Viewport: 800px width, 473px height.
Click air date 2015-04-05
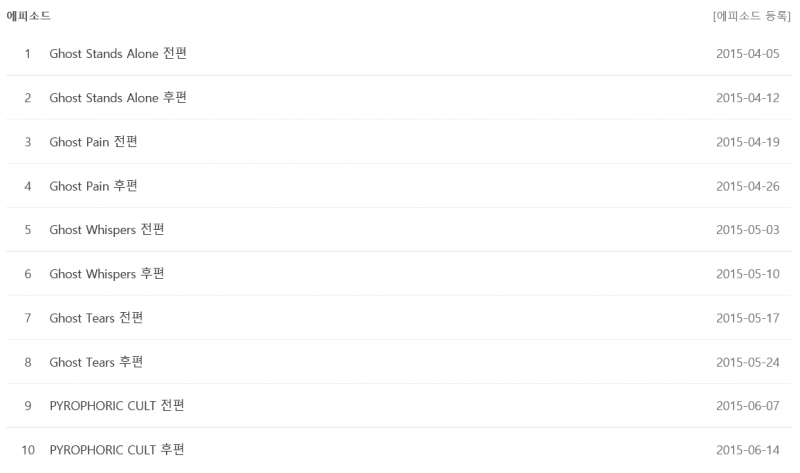click(x=747, y=54)
